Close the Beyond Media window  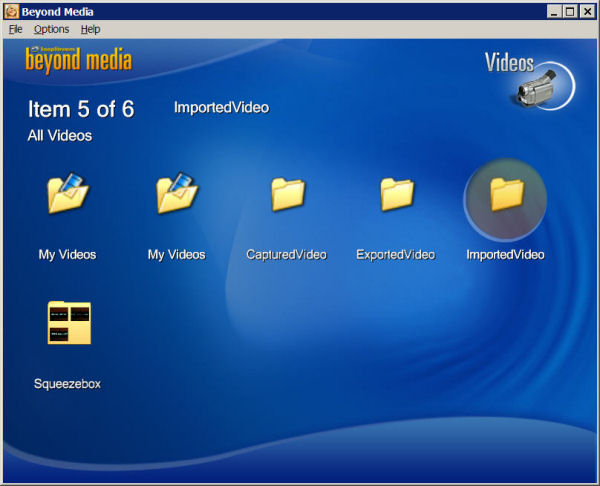[587, 11]
